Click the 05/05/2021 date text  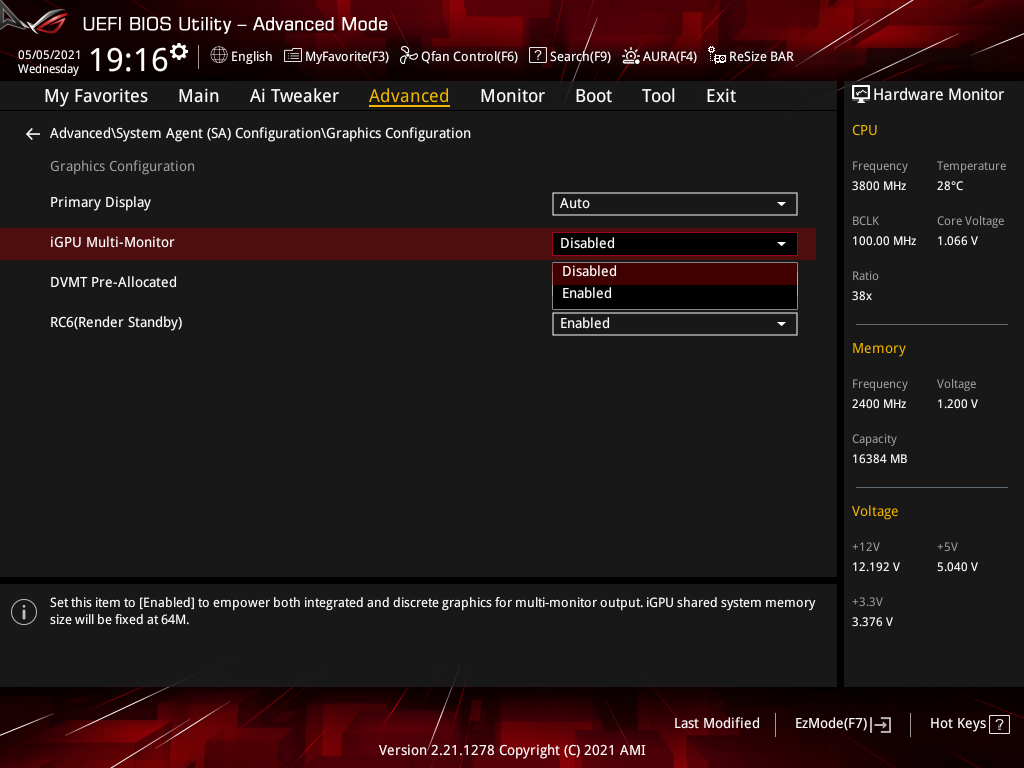pyautogui.click(x=49, y=55)
